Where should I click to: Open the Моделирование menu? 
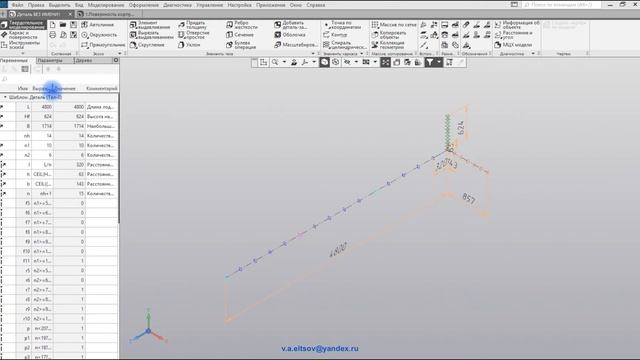106,5
